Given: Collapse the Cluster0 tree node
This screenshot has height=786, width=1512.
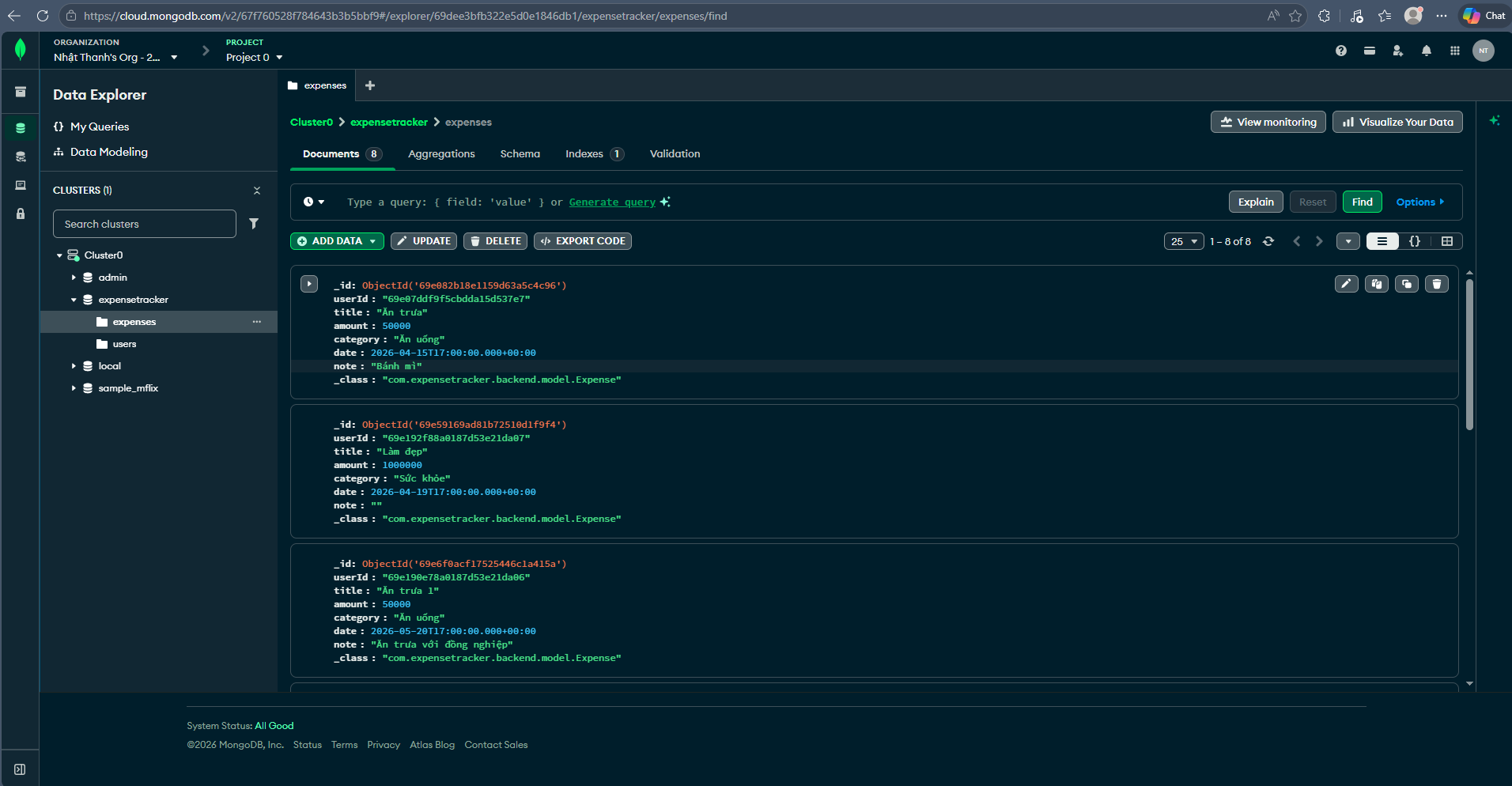Looking at the screenshot, I should 59,255.
